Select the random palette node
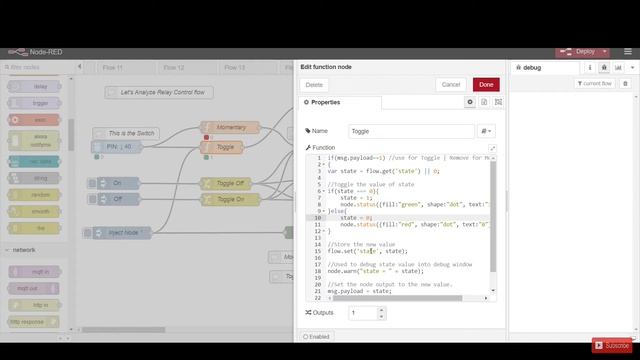The width and height of the screenshot is (640, 360). tap(34, 195)
